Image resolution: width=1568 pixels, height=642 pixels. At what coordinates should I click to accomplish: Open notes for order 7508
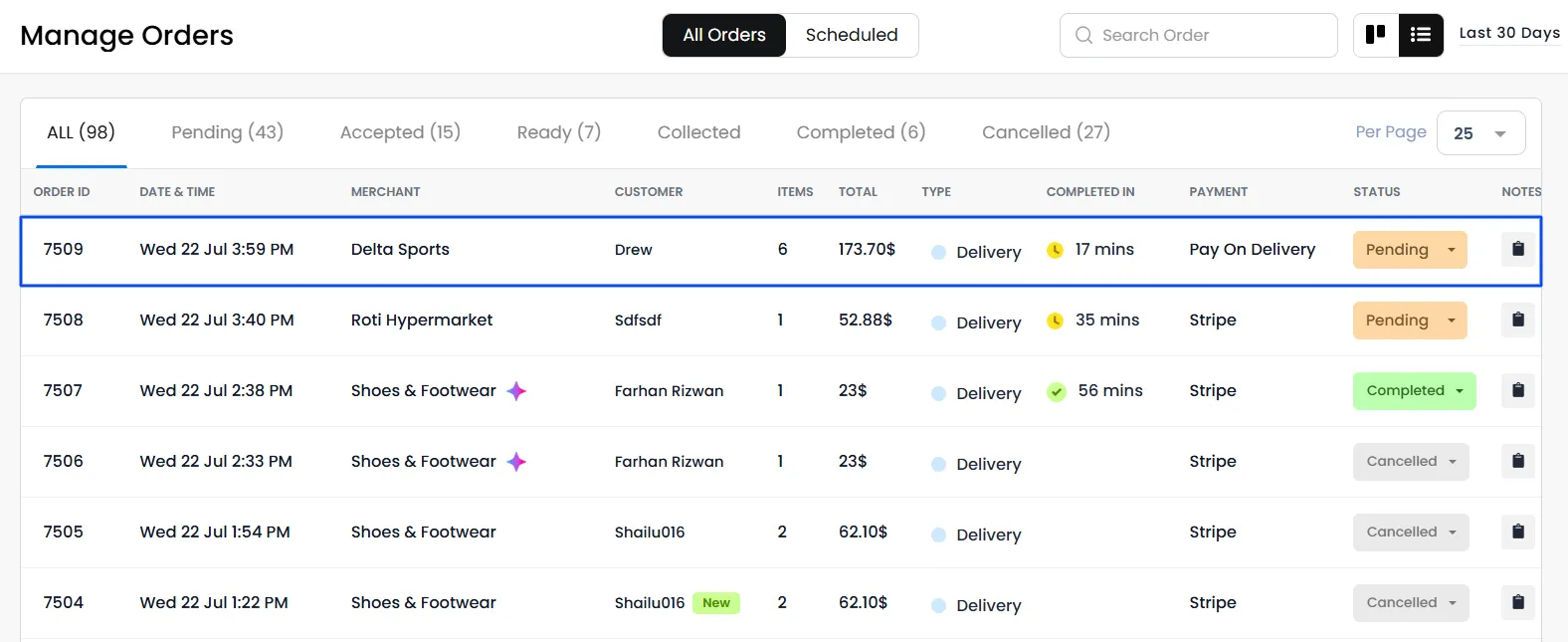tap(1518, 320)
